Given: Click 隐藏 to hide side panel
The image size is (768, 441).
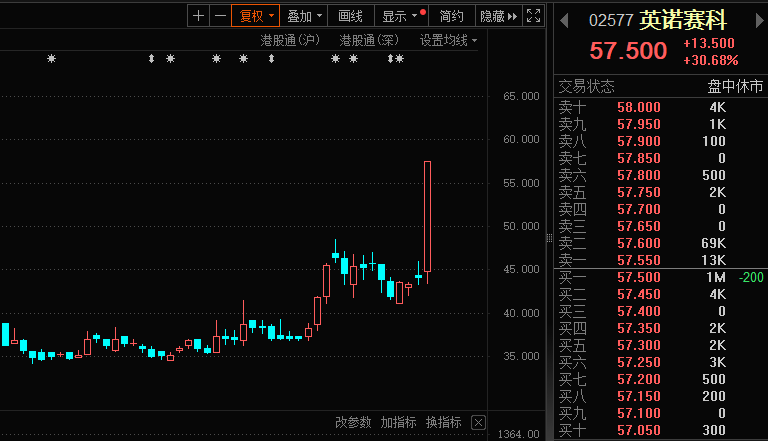Looking at the screenshot, I should click(499, 16).
